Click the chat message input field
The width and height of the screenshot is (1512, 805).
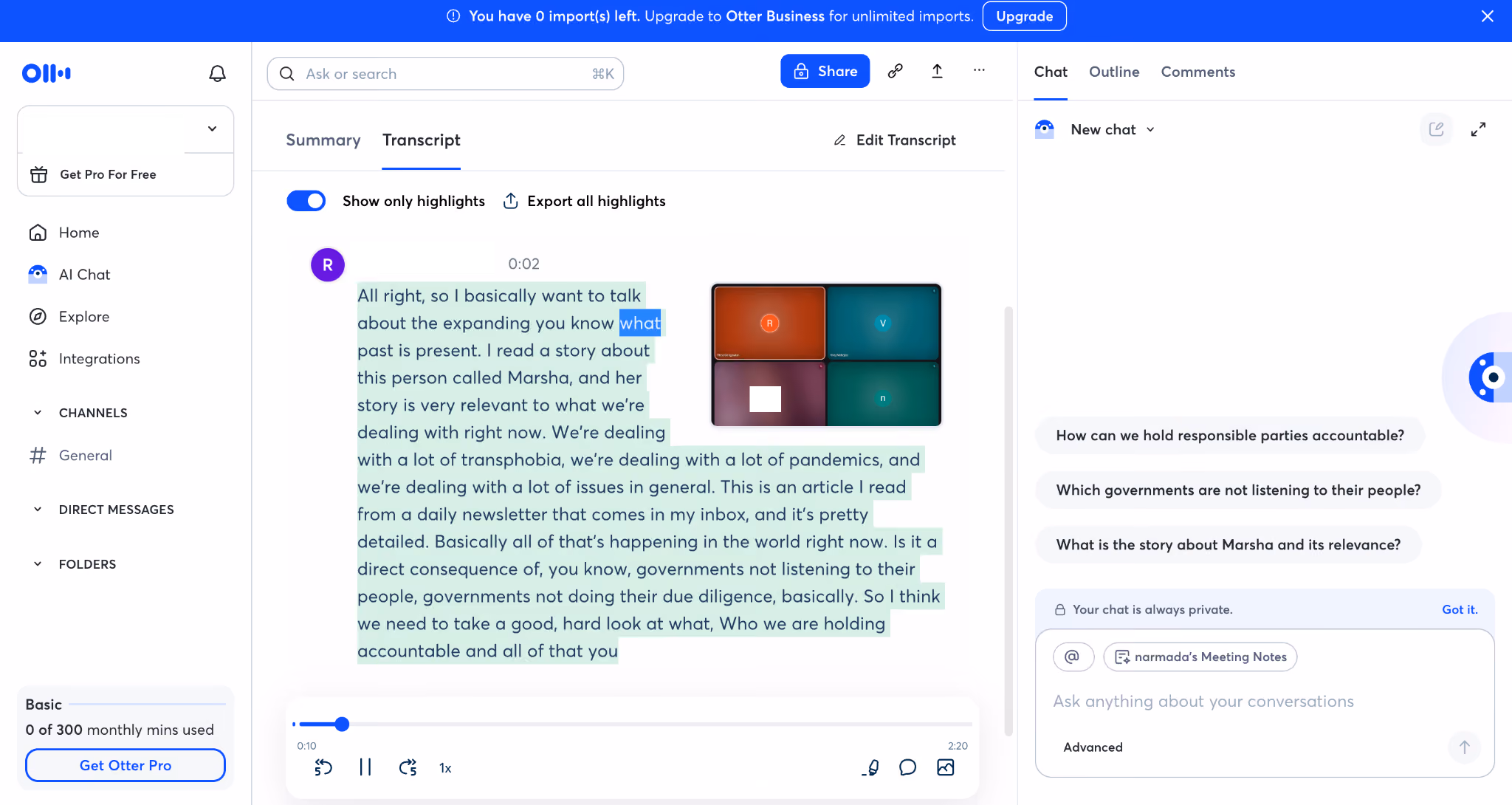coord(1265,701)
